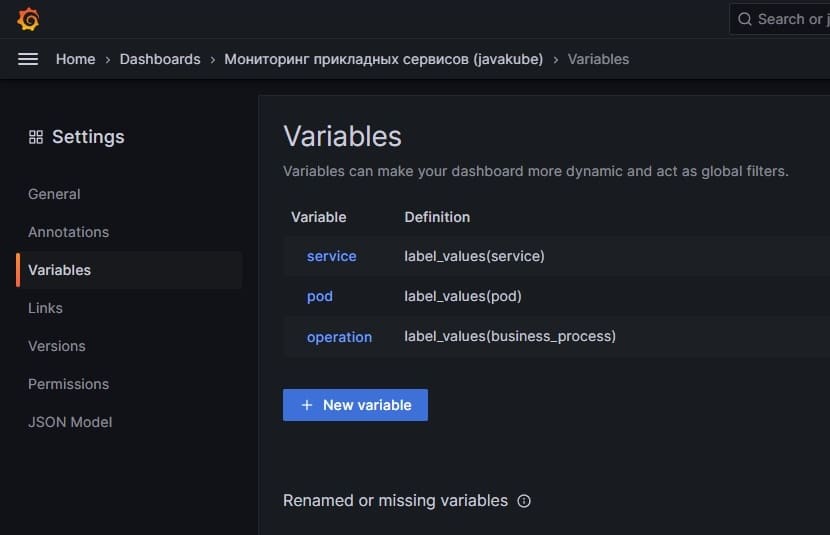The image size is (830, 535).
Task: Open the hamburger navigation menu
Action: 28,59
